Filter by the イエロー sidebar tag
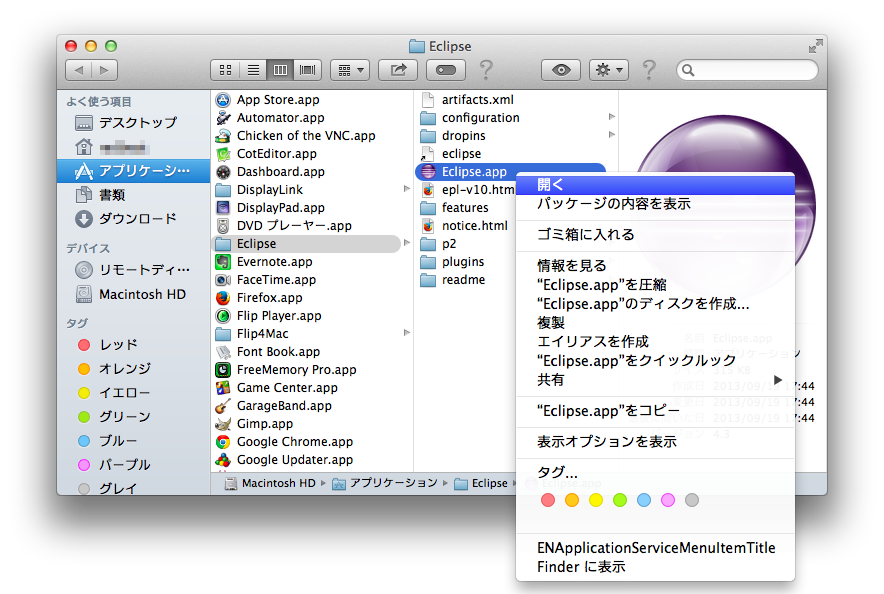Viewport: 884px width, 594px height. pos(133,393)
